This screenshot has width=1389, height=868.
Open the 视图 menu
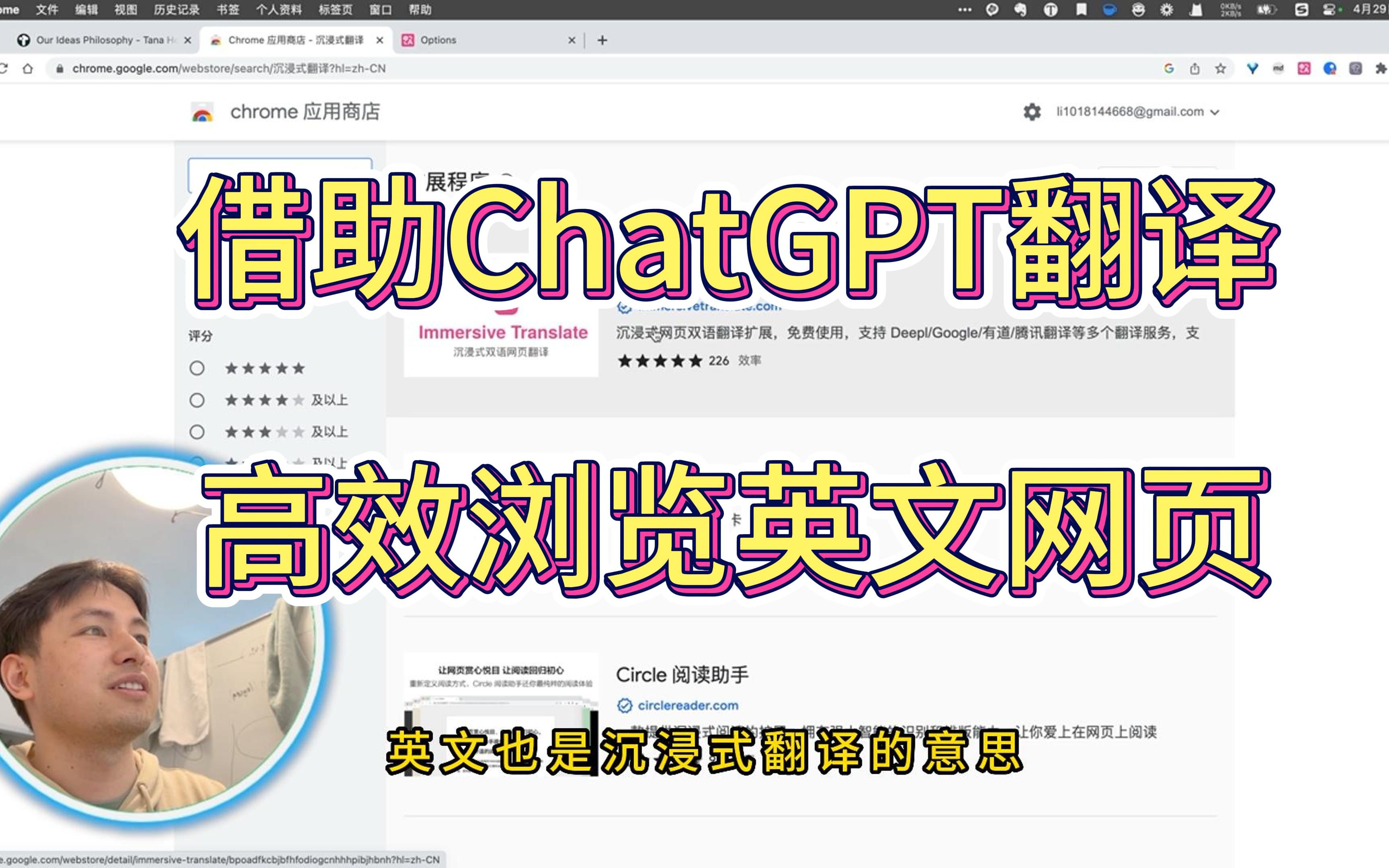tap(126, 10)
